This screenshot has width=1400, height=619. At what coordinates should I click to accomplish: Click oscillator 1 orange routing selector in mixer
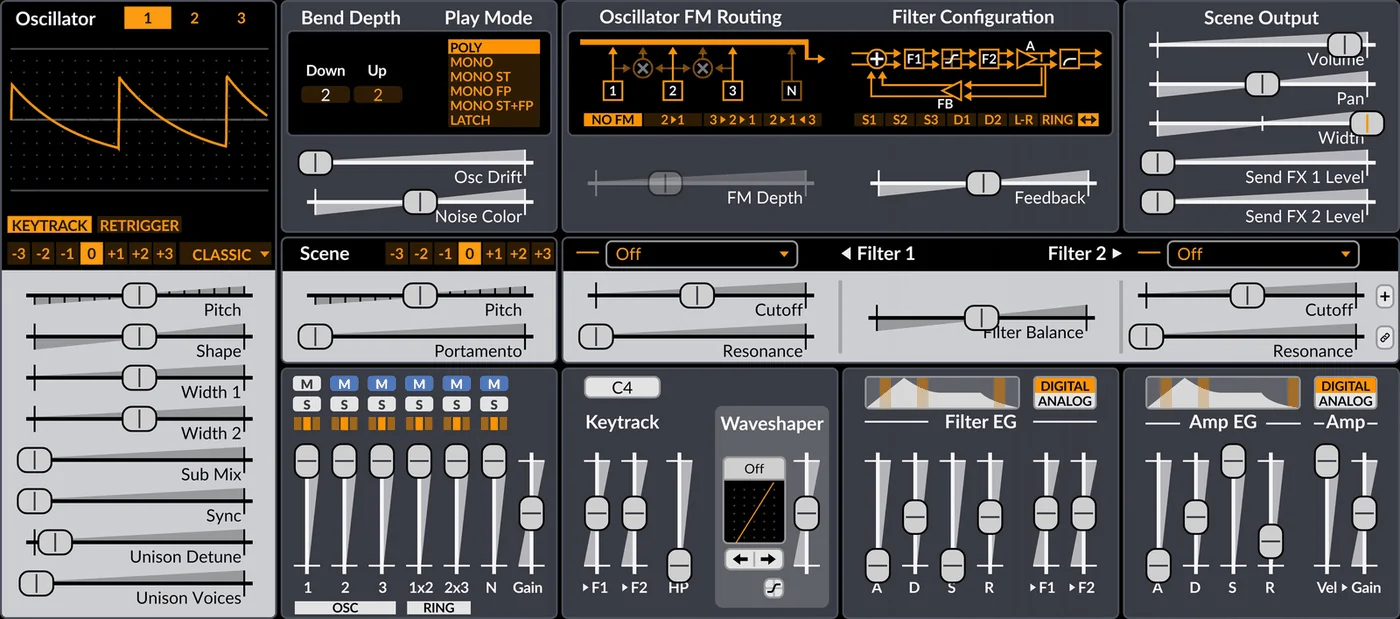307,424
